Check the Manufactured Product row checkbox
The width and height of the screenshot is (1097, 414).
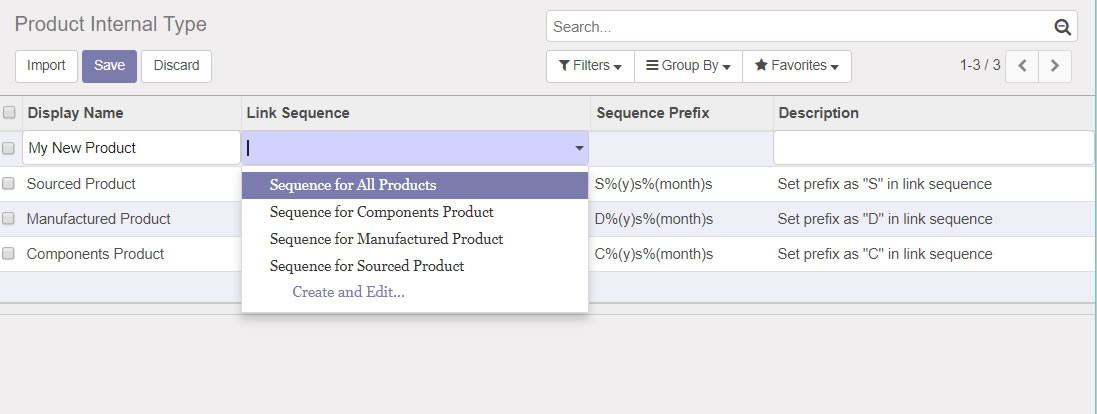pyautogui.click(x=9, y=219)
